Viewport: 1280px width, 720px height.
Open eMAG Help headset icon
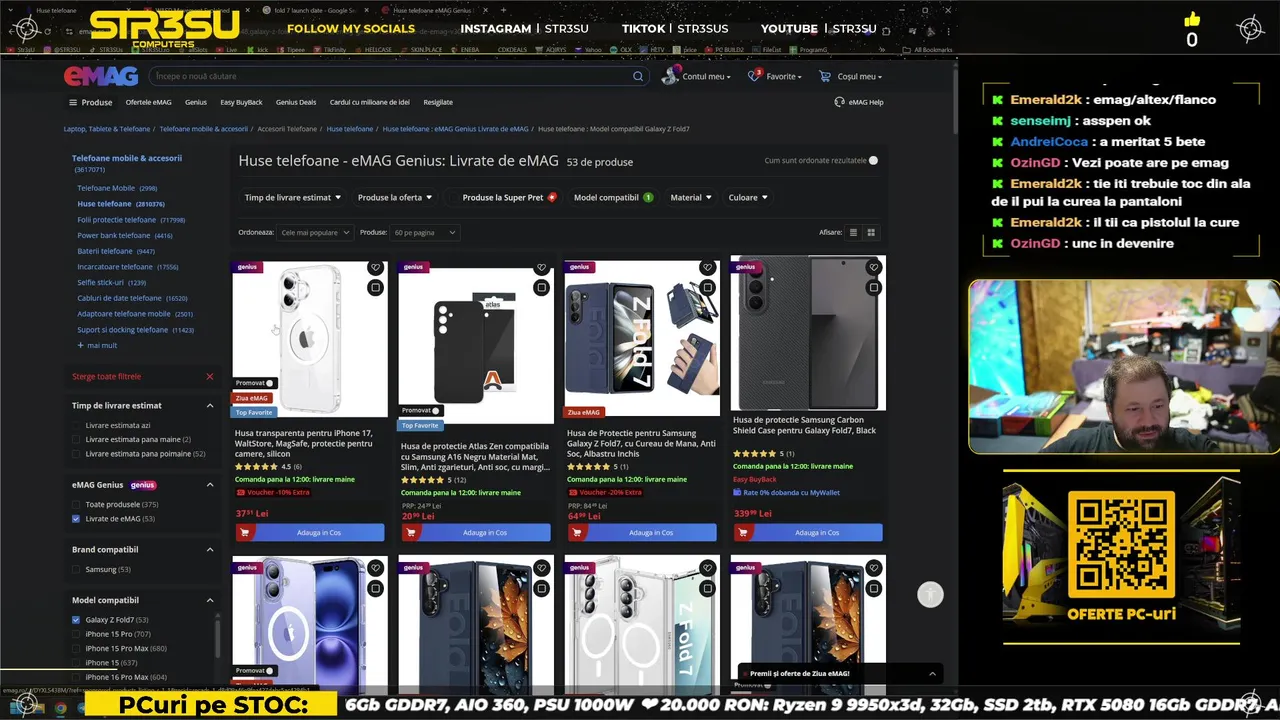pos(839,101)
